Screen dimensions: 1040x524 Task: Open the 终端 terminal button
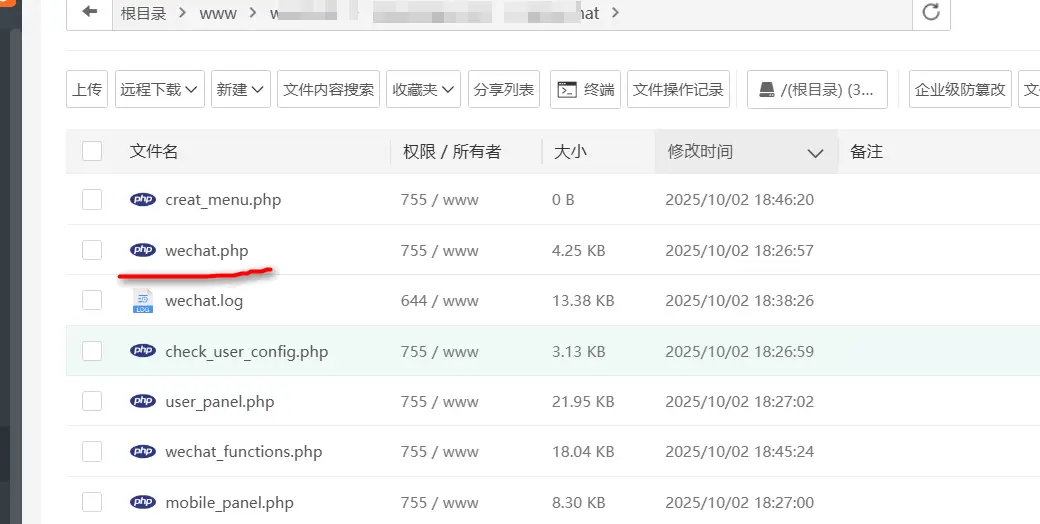click(585, 89)
